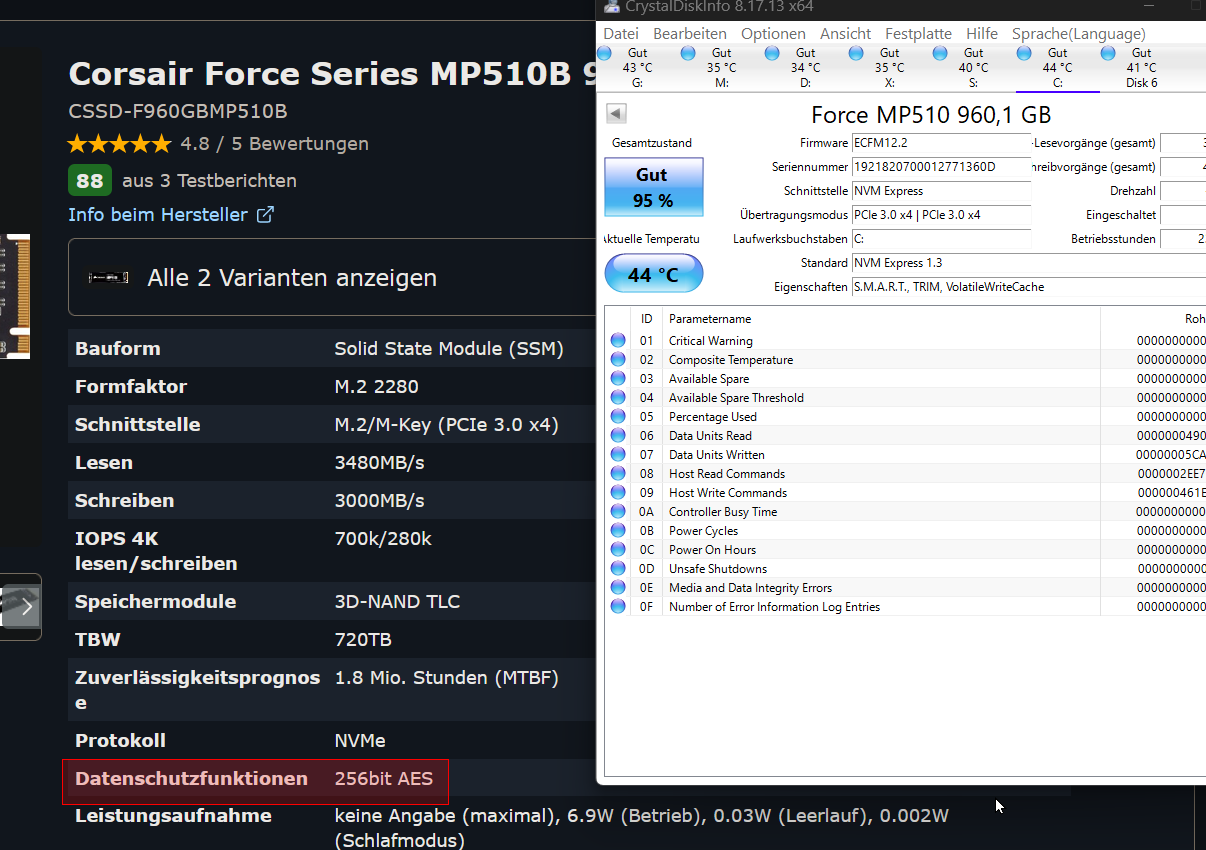This screenshot has width=1206, height=850.
Task: Select the Percentage Used parameter text
Action: 713,417
